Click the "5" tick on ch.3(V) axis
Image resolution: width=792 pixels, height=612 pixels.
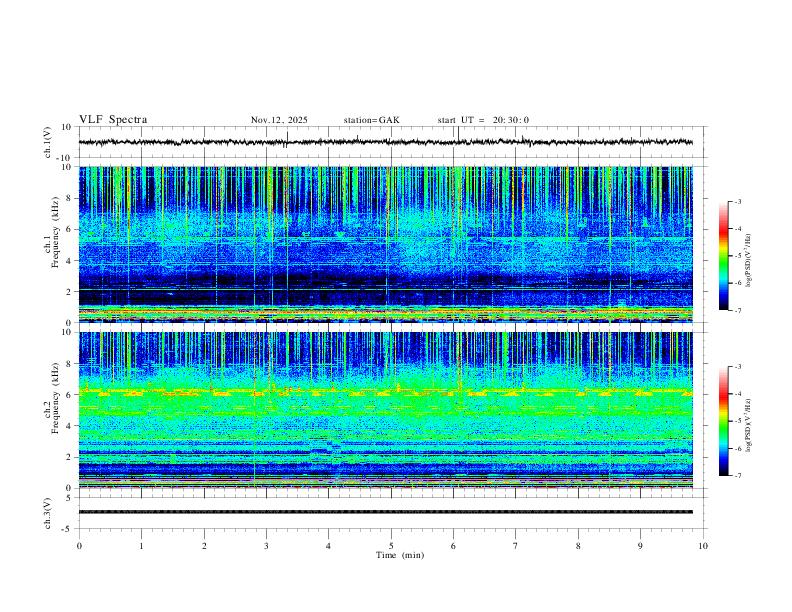coord(69,498)
